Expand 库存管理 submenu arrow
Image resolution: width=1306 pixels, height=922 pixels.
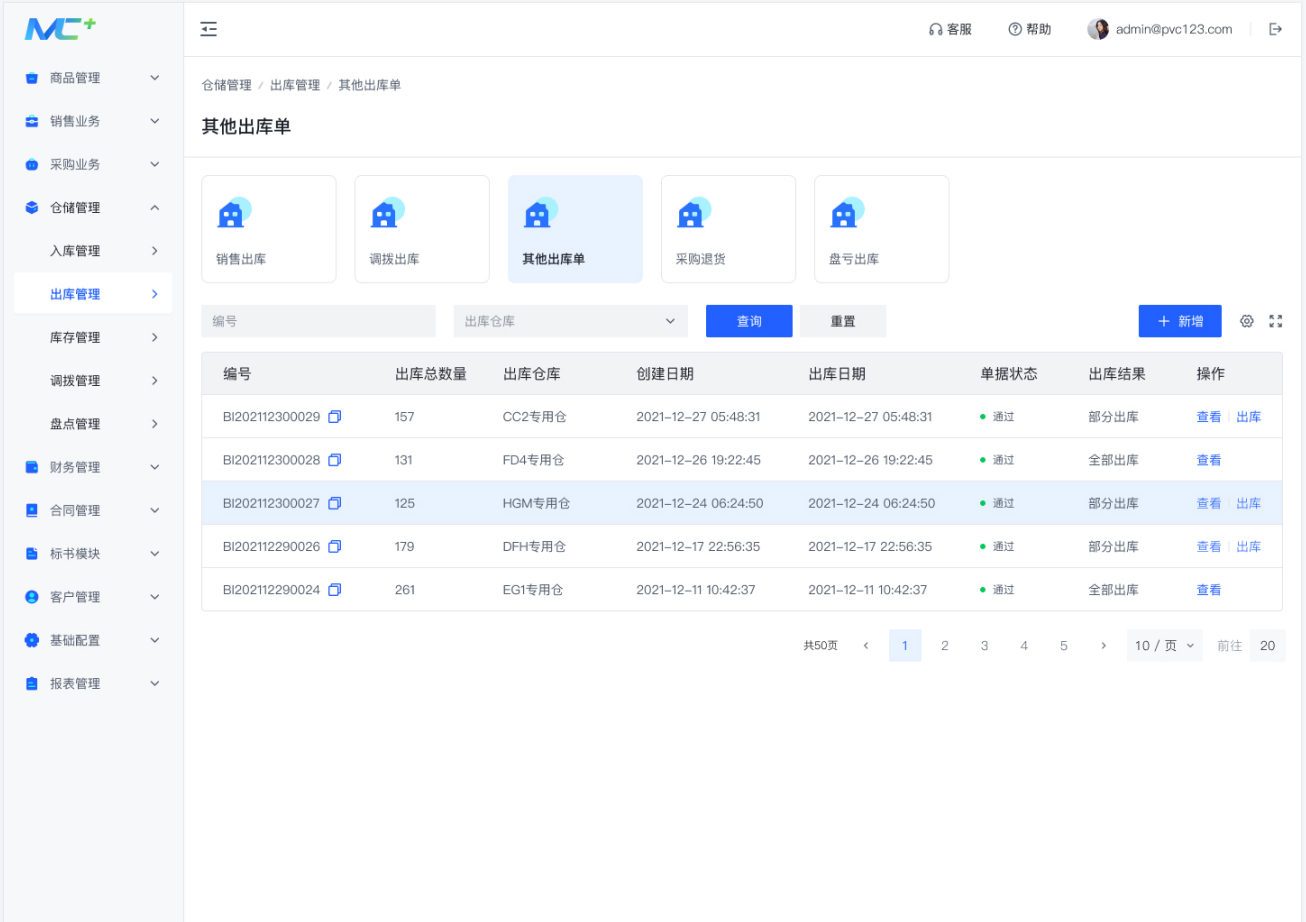click(x=155, y=337)
